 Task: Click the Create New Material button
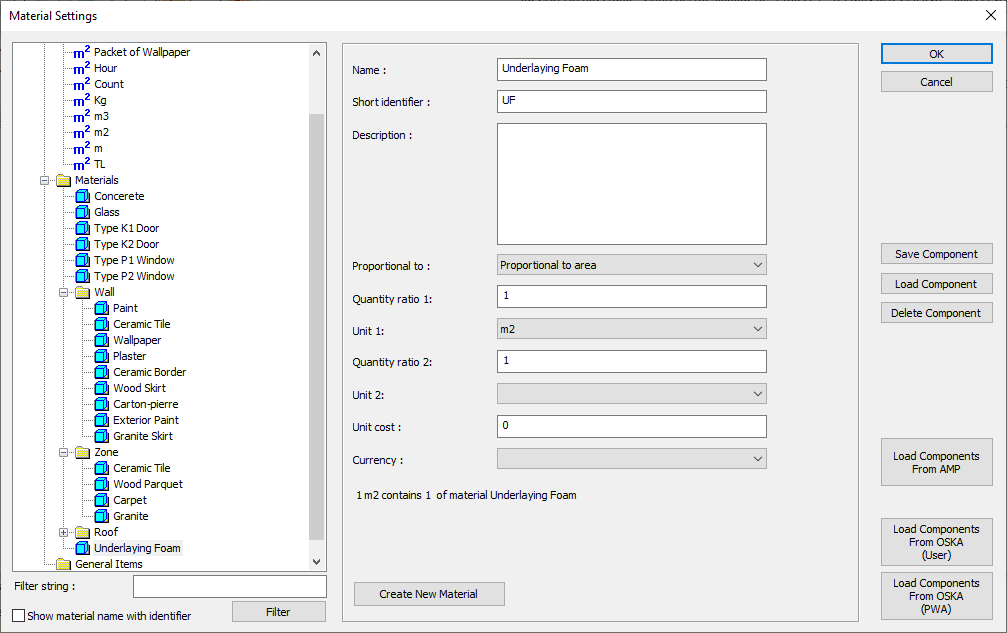coord(429,594)
